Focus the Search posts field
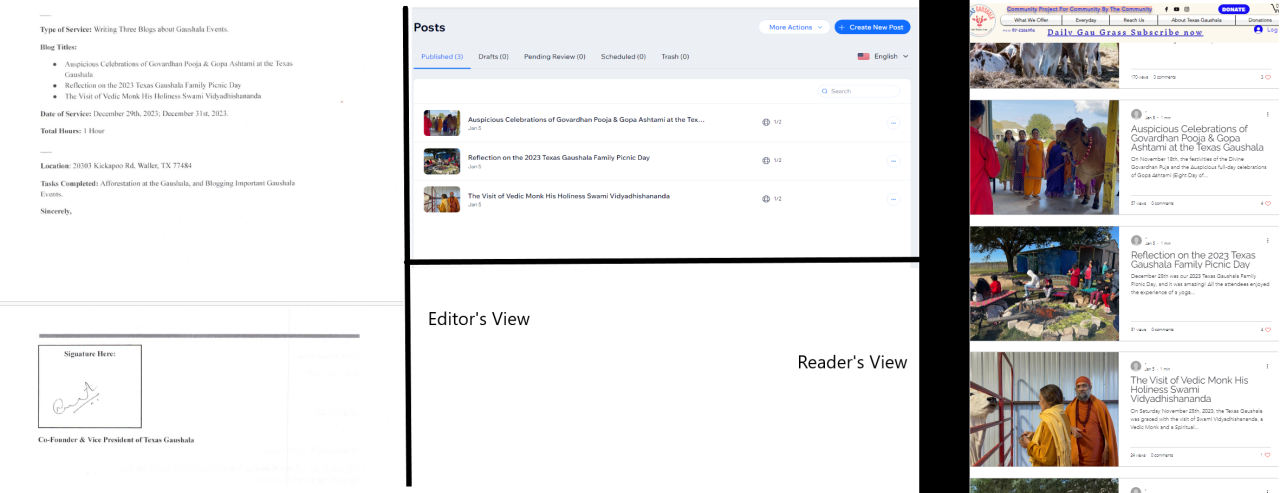Viewport: 1280px width, 493px height. (857, 91)
